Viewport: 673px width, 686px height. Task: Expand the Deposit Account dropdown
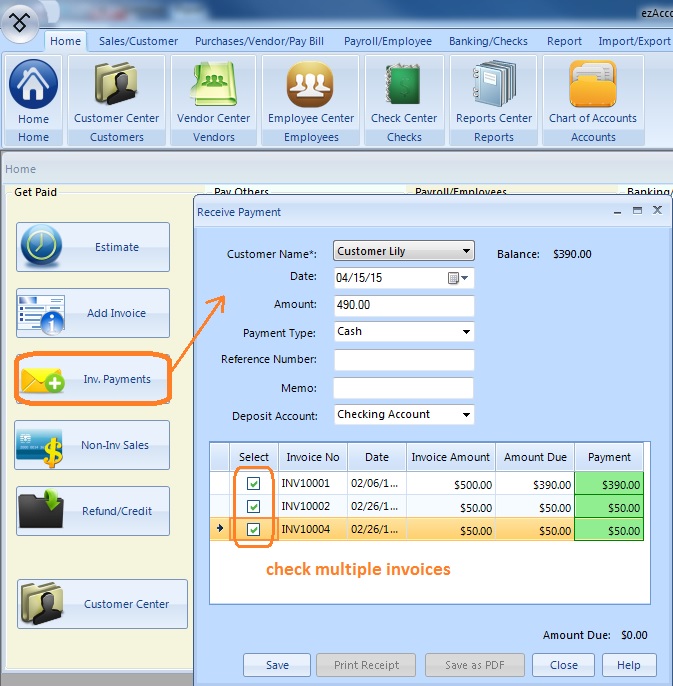(466, 415)
